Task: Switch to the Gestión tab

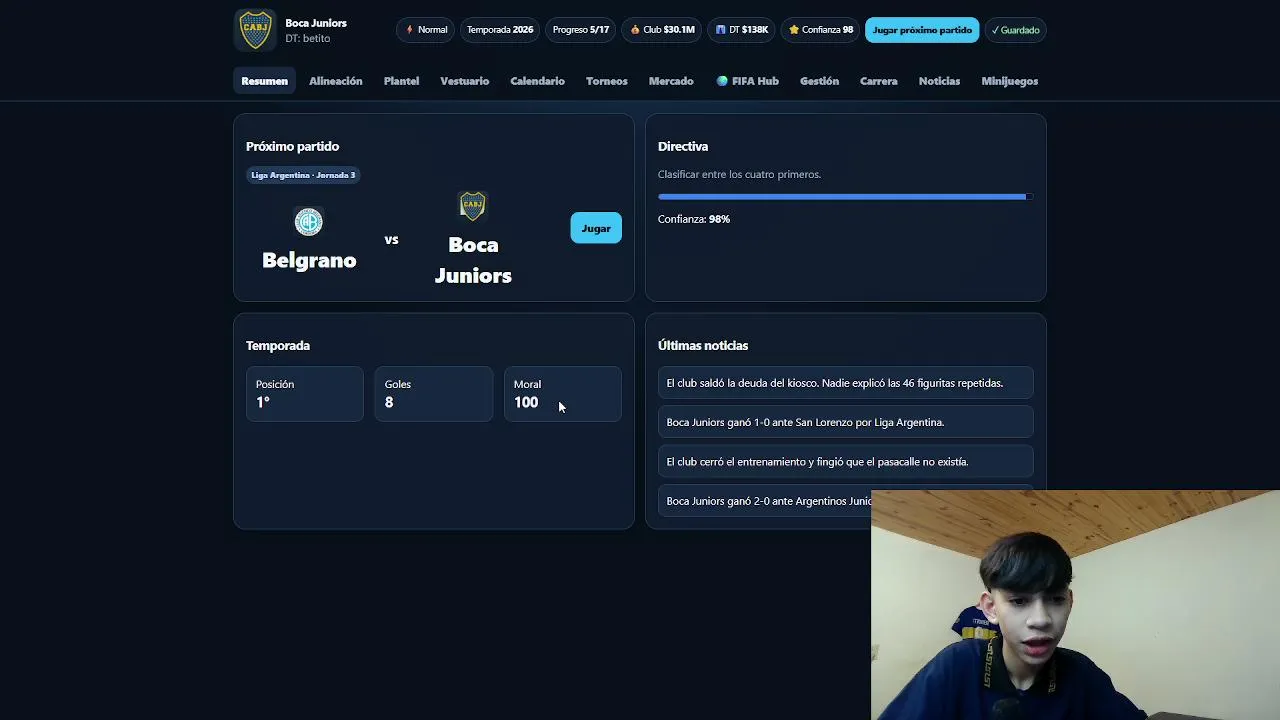Action: [819, 81]
